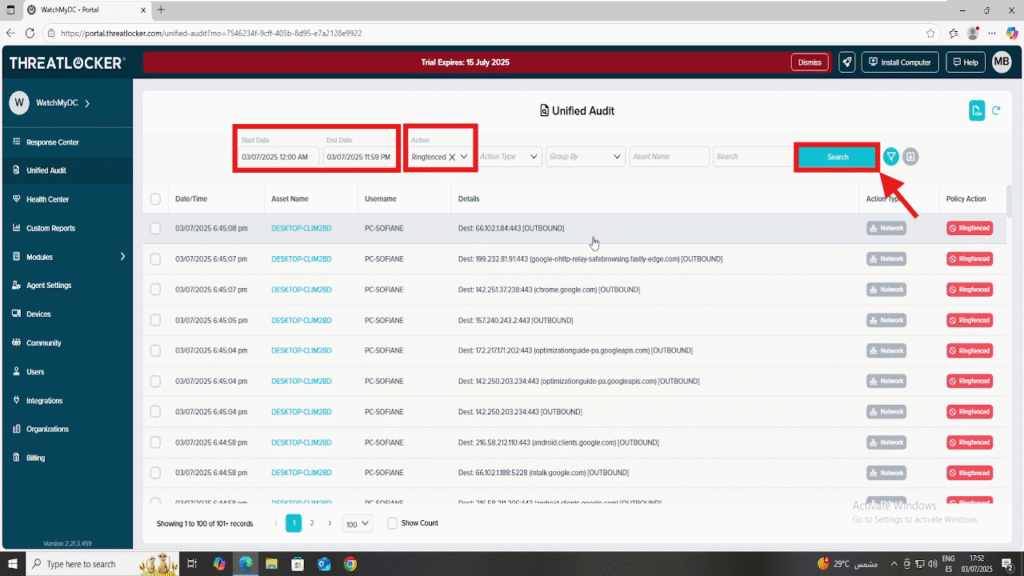Click the Organizations building icon
This screenshot has width=1024, height=576.
16,429
